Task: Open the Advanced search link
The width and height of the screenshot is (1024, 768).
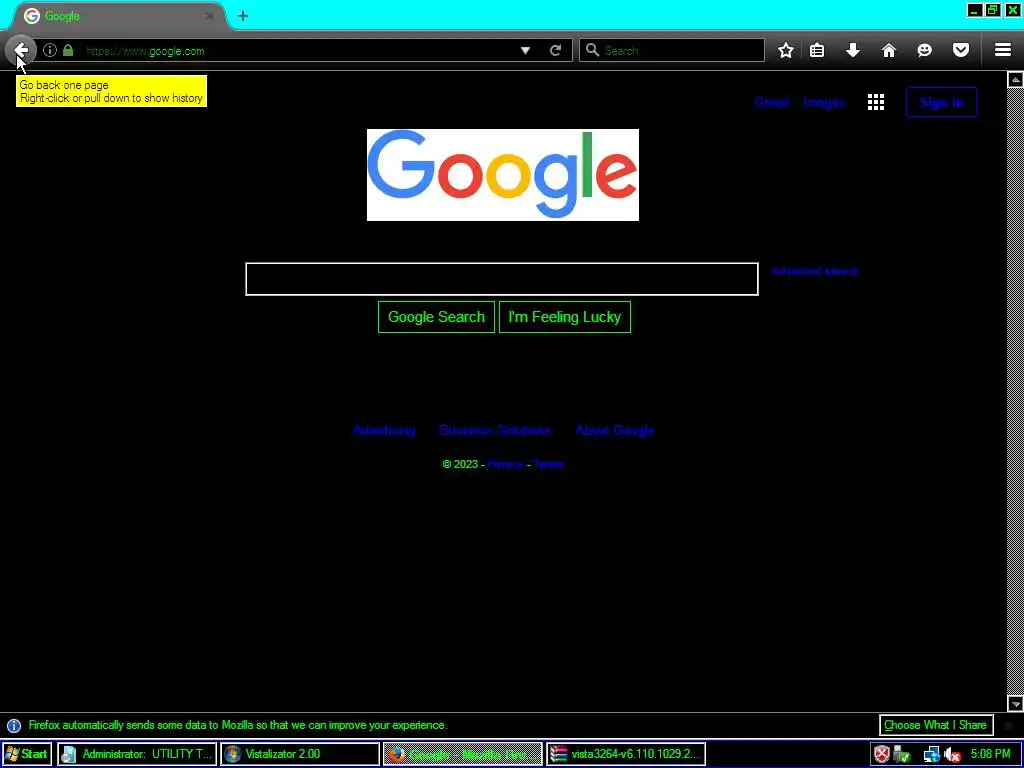Action: (x=814, y=271)
